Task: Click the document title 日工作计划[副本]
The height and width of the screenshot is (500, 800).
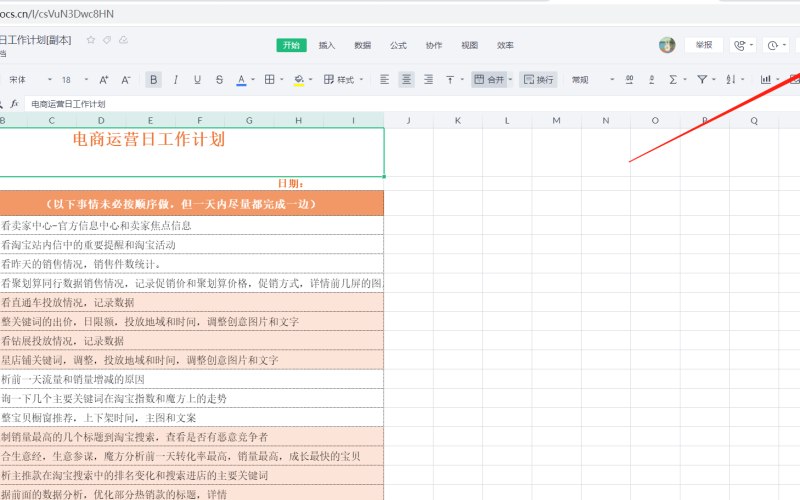Action: 35,40
